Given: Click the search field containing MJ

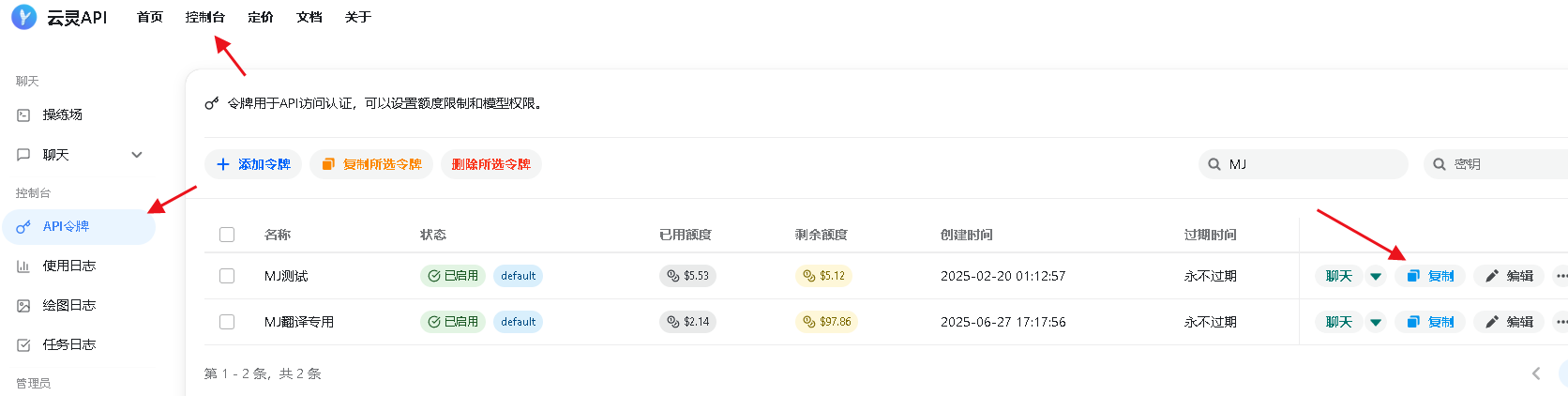Looking at the screenshot, I should (x=1304, y=164).
